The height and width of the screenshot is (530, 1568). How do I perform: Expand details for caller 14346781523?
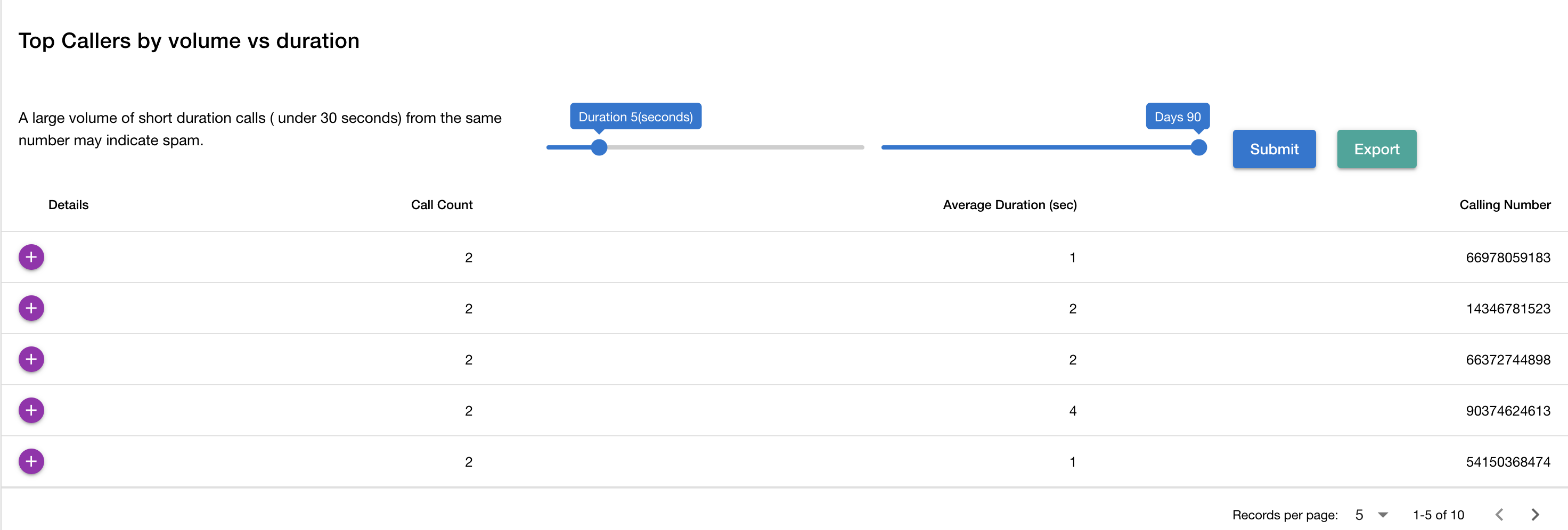(31, 308)
